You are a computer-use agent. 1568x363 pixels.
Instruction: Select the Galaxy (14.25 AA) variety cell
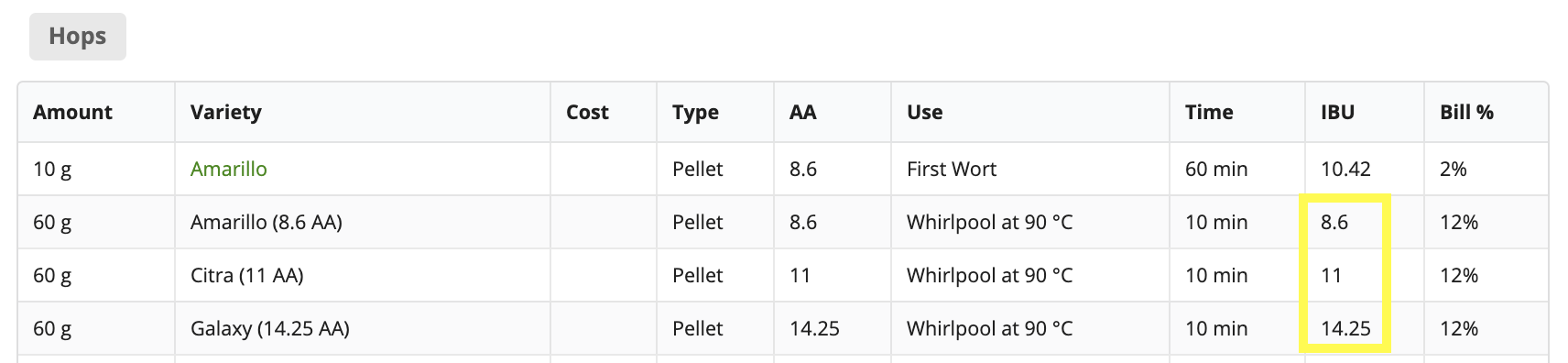(270, 328)
